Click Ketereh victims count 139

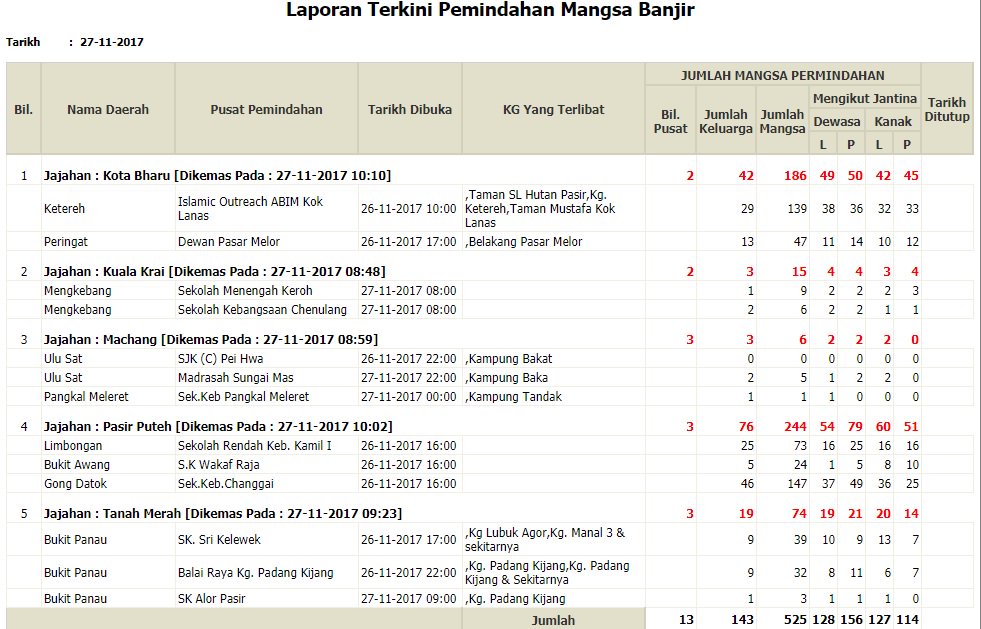point(796,208)
